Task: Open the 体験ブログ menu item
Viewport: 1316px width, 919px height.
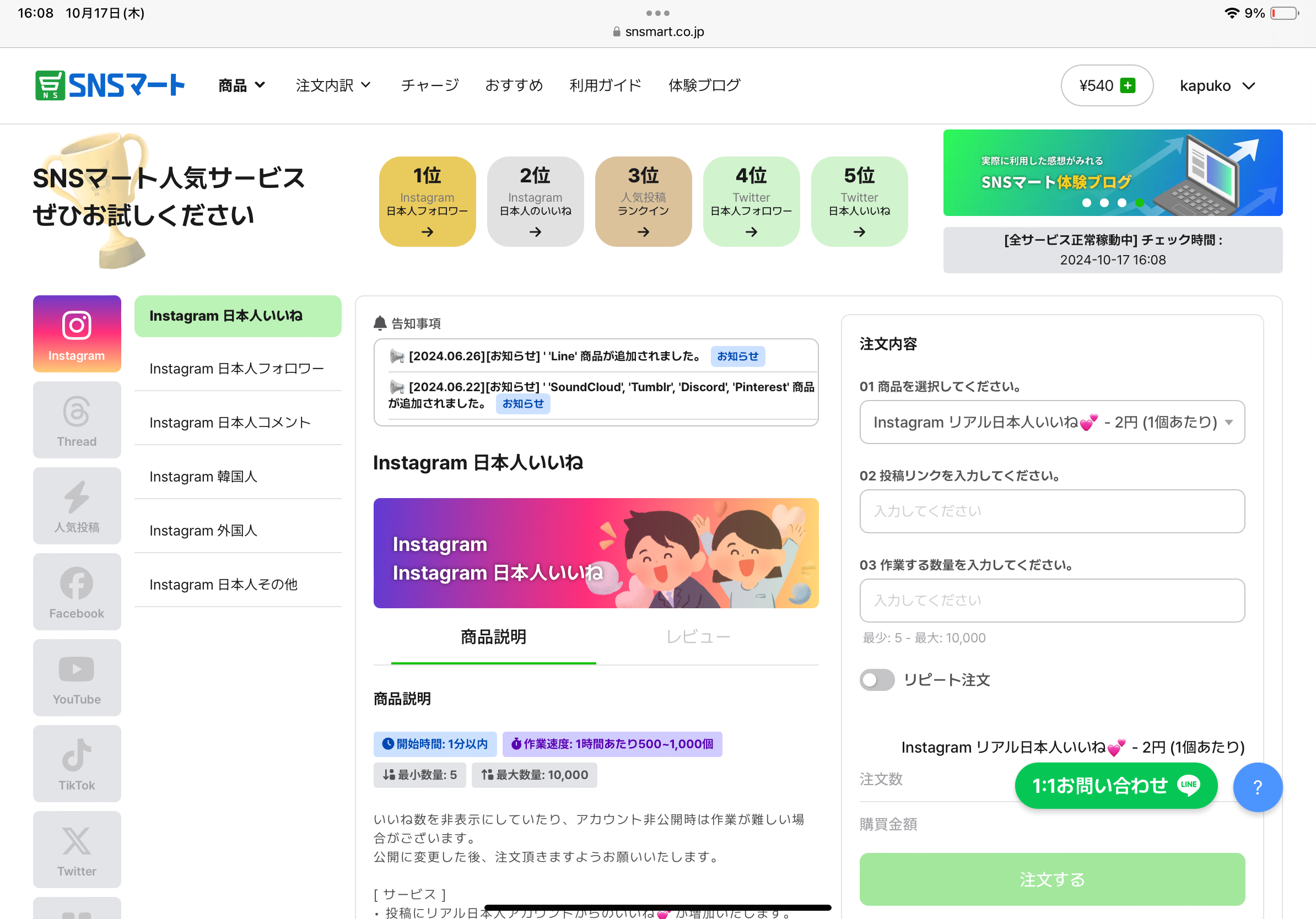Action: pyautogui.click(x=704, y=85)
